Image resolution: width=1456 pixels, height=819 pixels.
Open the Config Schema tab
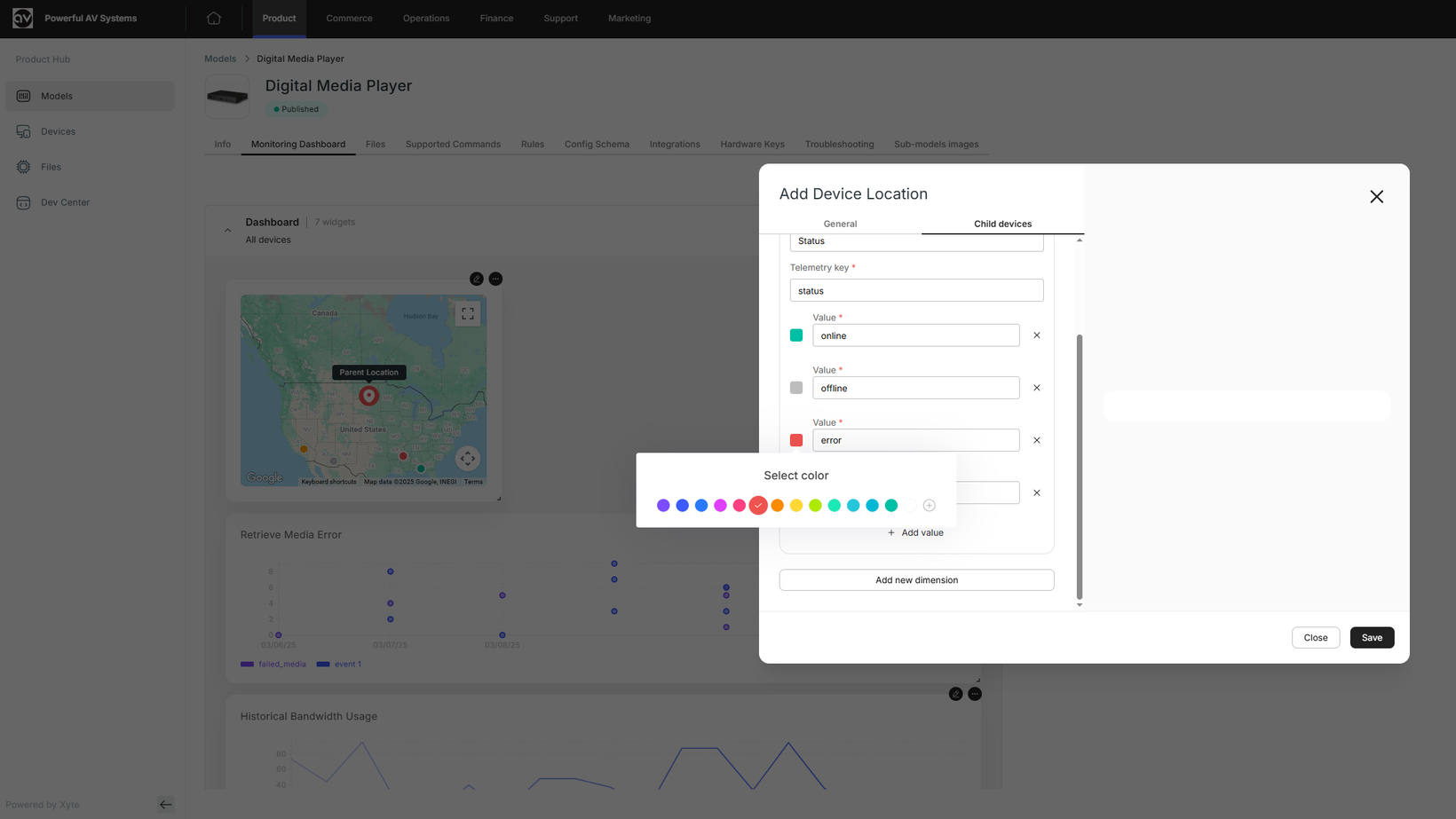[597, 144]
